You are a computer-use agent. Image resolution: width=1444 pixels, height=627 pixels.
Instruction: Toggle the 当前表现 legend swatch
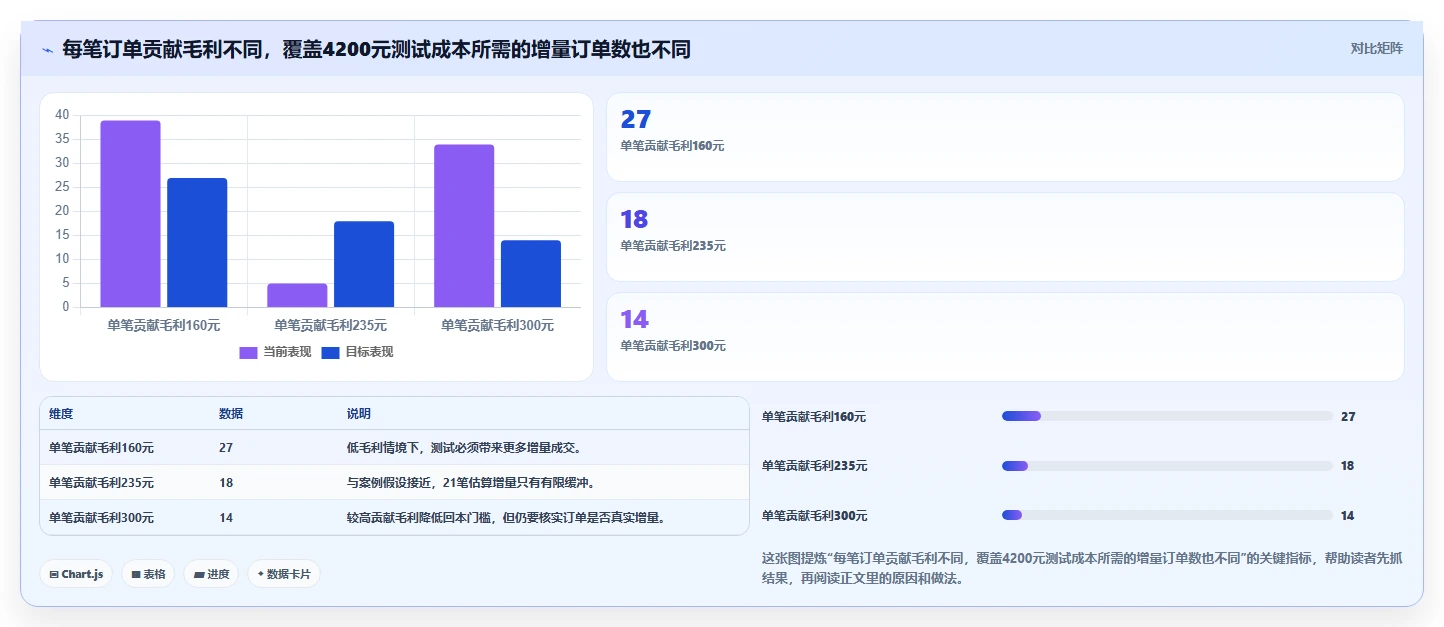248,352
